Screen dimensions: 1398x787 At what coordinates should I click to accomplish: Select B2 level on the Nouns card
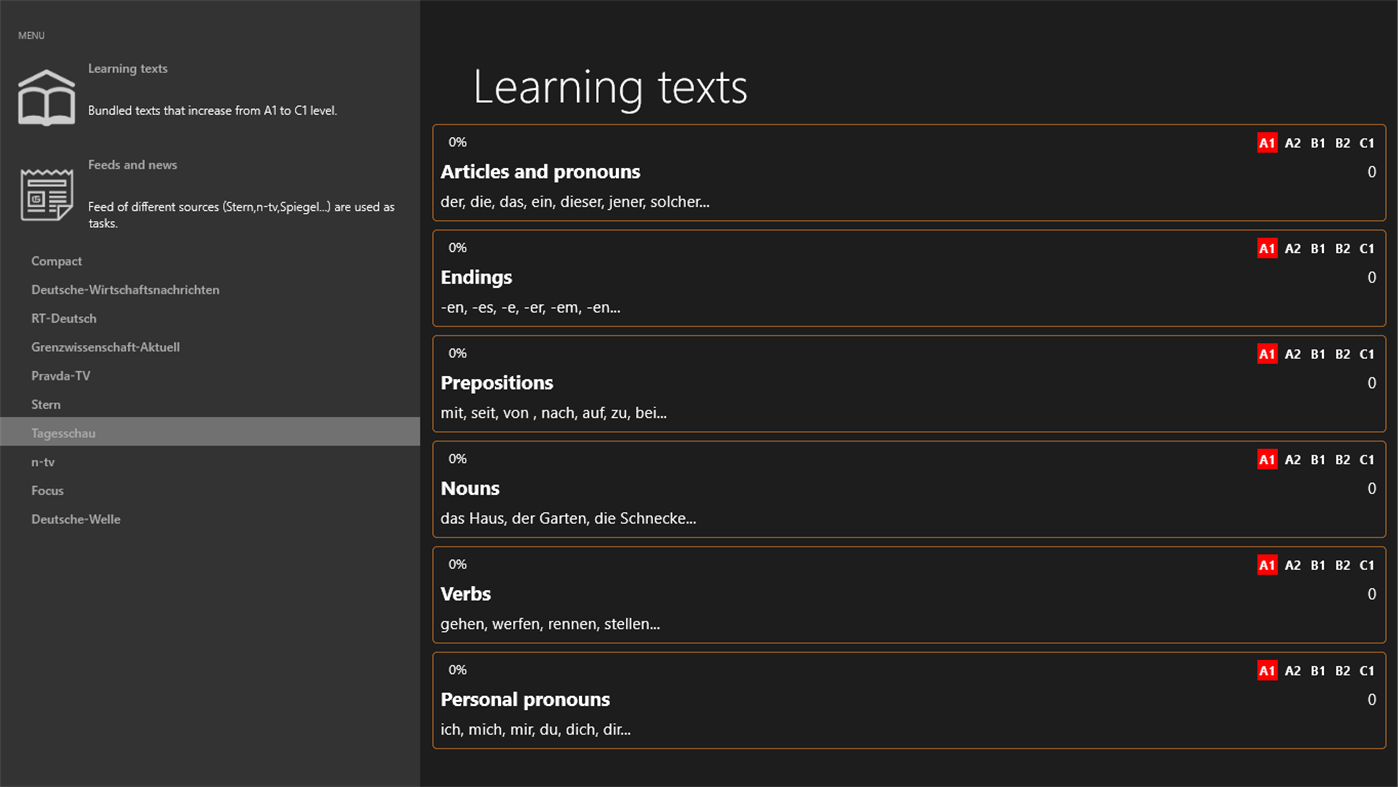tap(1342, 459)
